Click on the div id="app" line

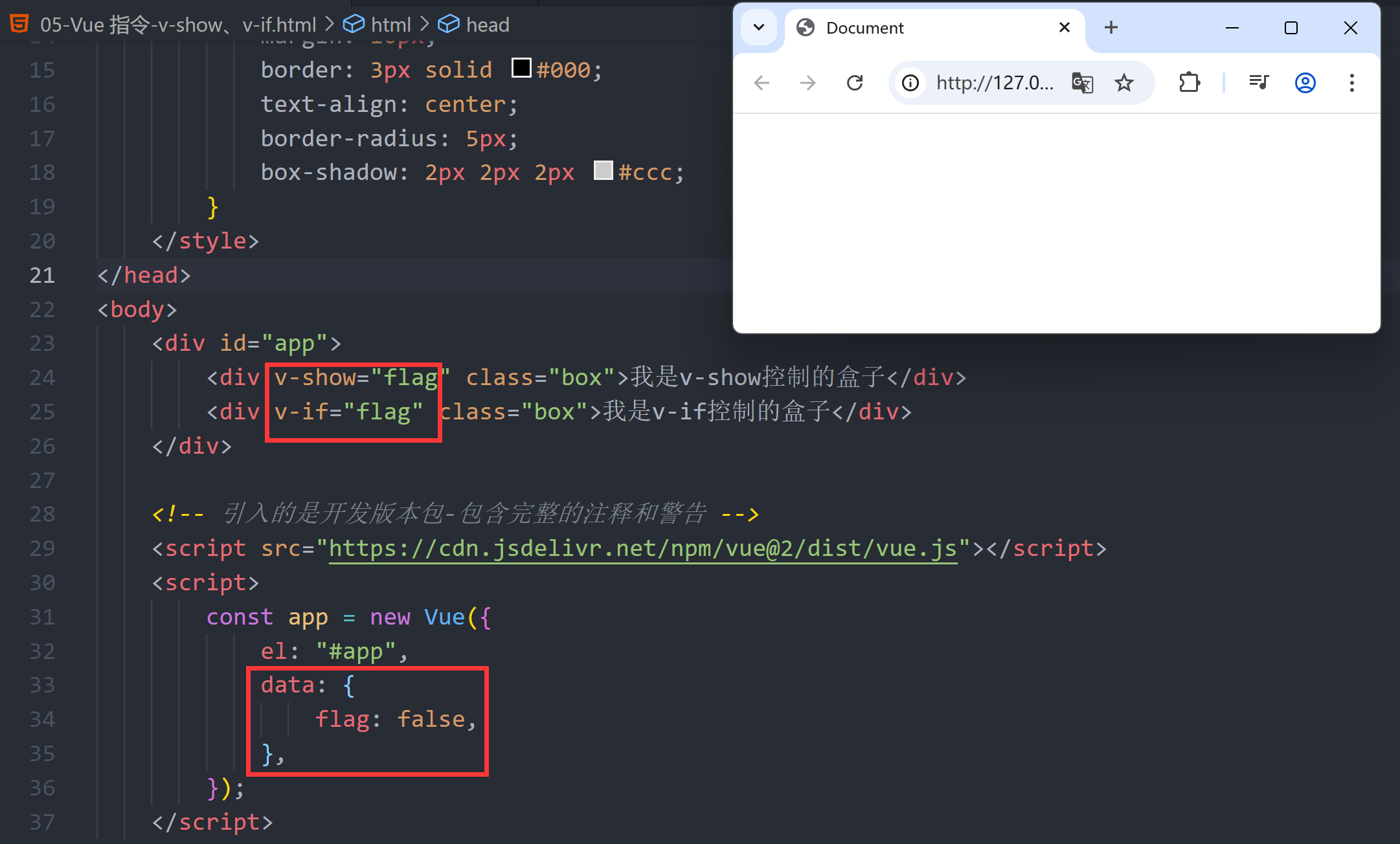click(x=246, y=343)
